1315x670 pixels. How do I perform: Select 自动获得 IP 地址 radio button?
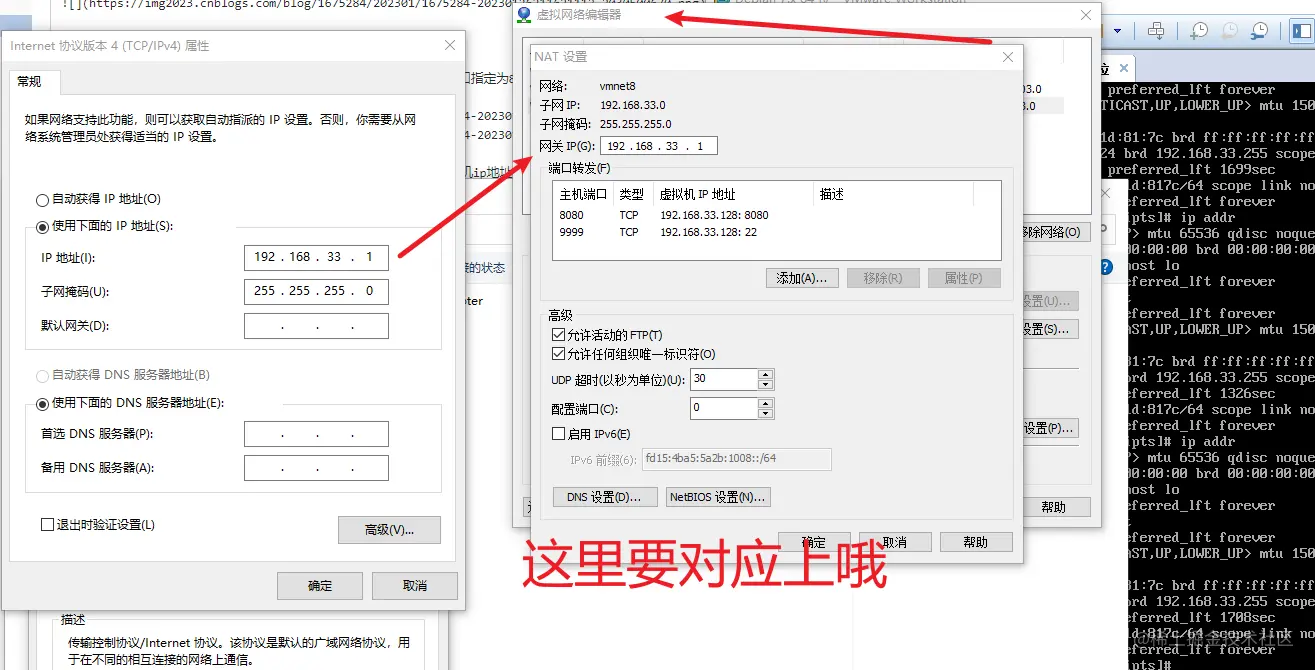42,199
